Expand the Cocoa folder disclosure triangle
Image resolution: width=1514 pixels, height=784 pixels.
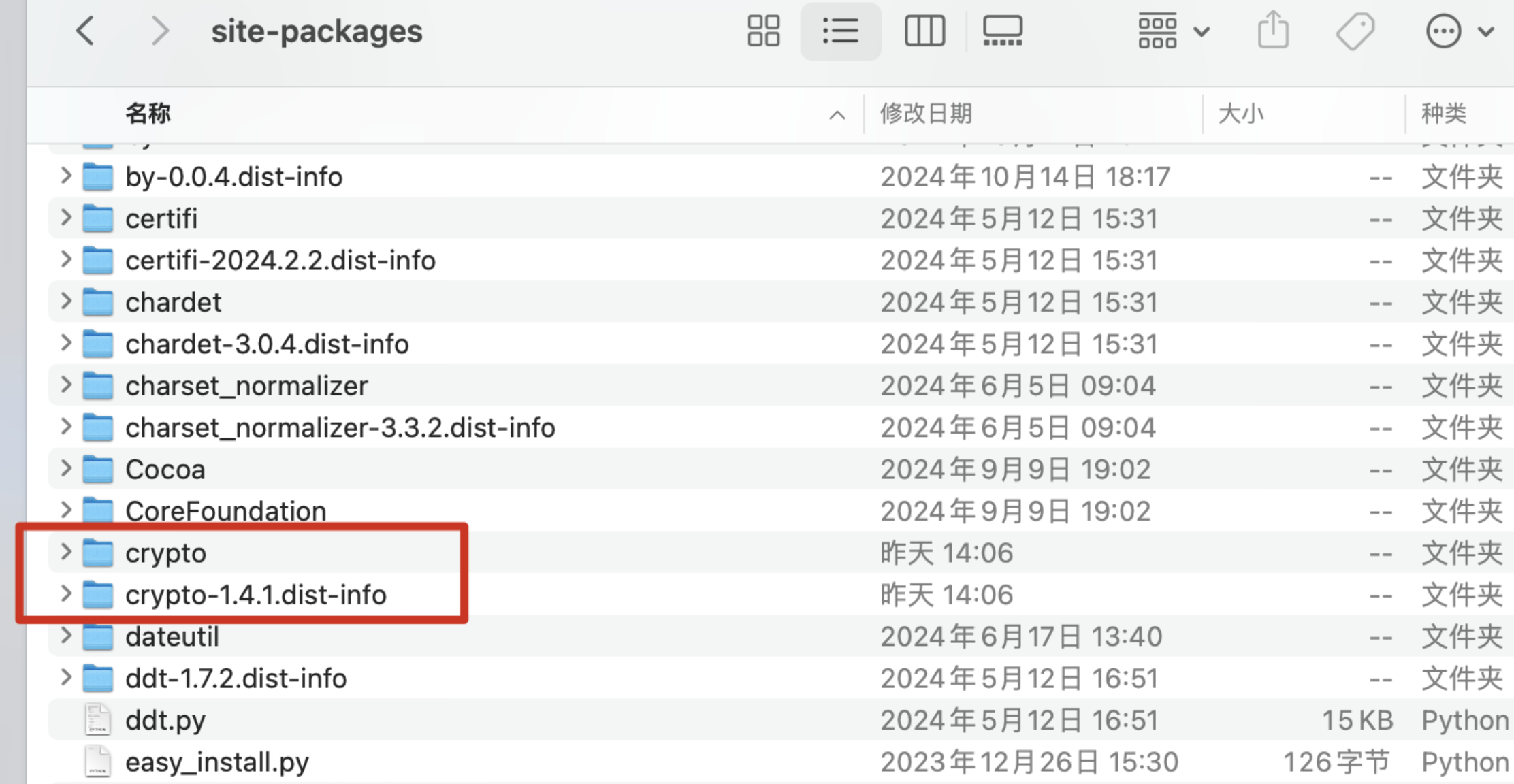(x=66, y=469)
